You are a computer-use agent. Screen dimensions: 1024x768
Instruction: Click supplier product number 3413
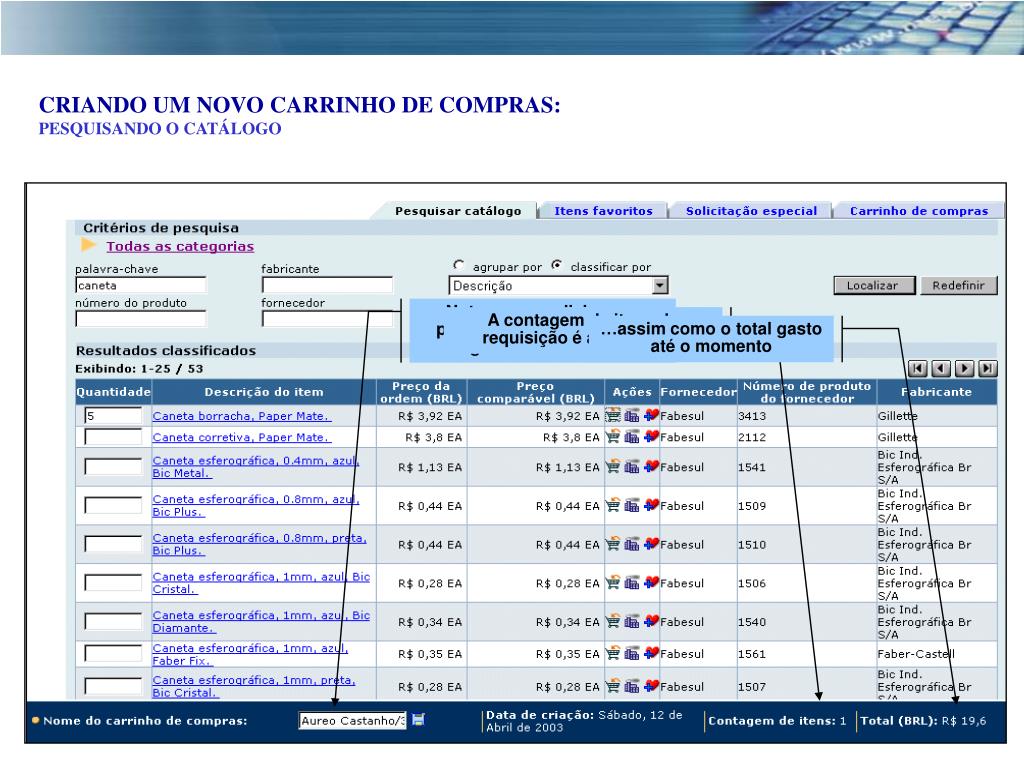pyautogui.click(x=752, y=416)
